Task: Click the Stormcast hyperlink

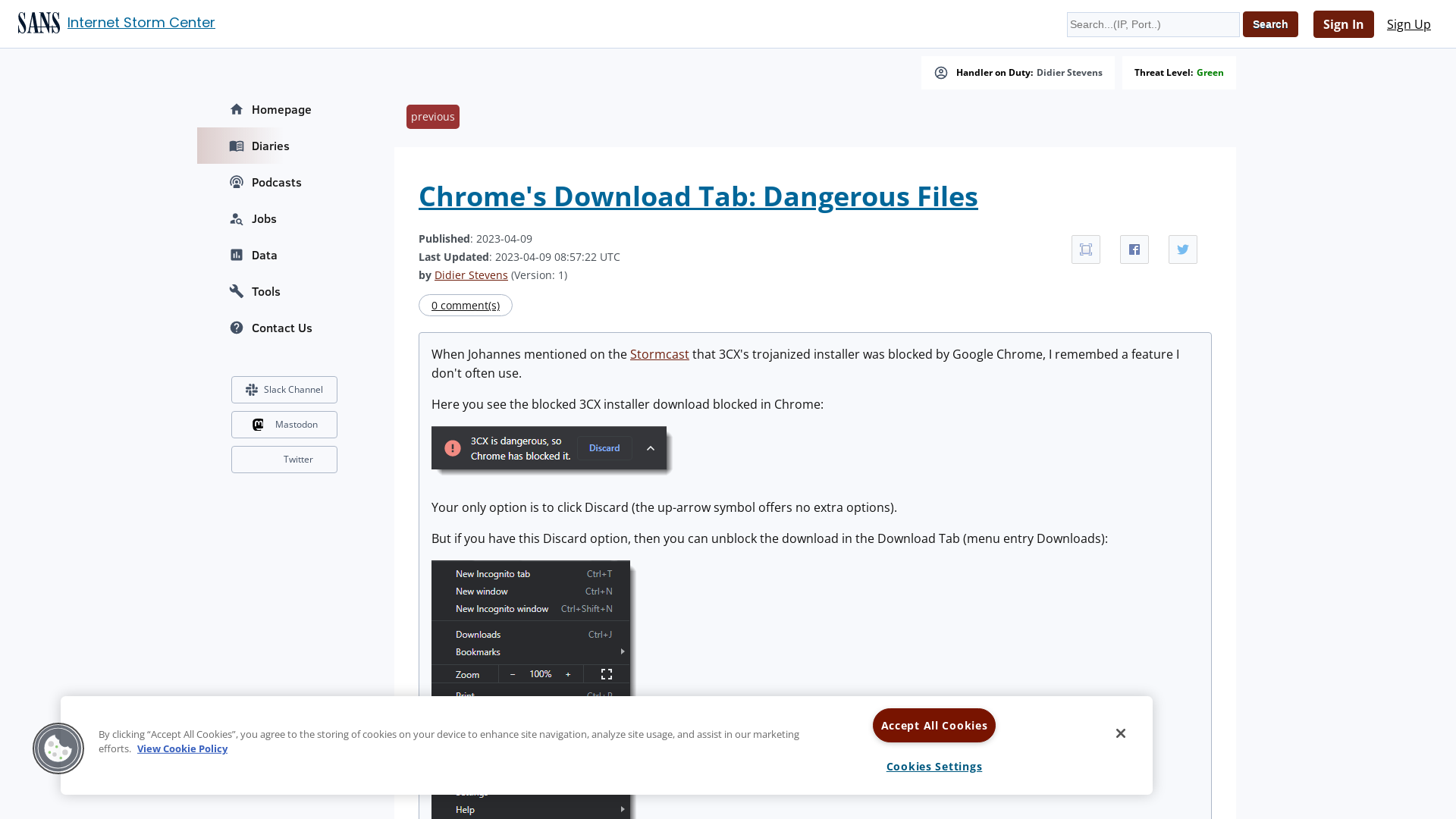Action: point(659,354)
